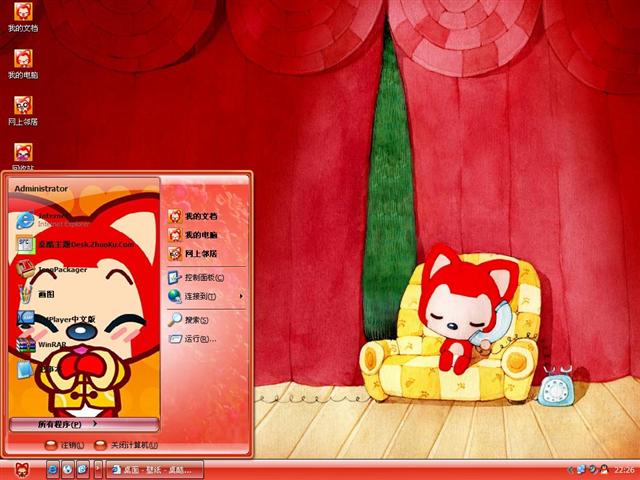Click 我的电脑 in the Start menu right pane
This screenshot has height=480, width=640.
click(x=193, y=235)
